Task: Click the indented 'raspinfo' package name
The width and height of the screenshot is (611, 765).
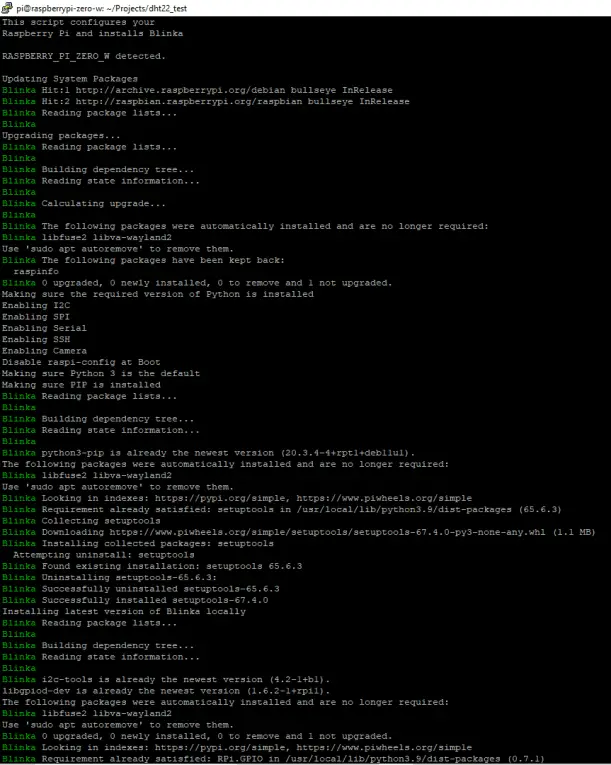Action: [x=36, y=271]
